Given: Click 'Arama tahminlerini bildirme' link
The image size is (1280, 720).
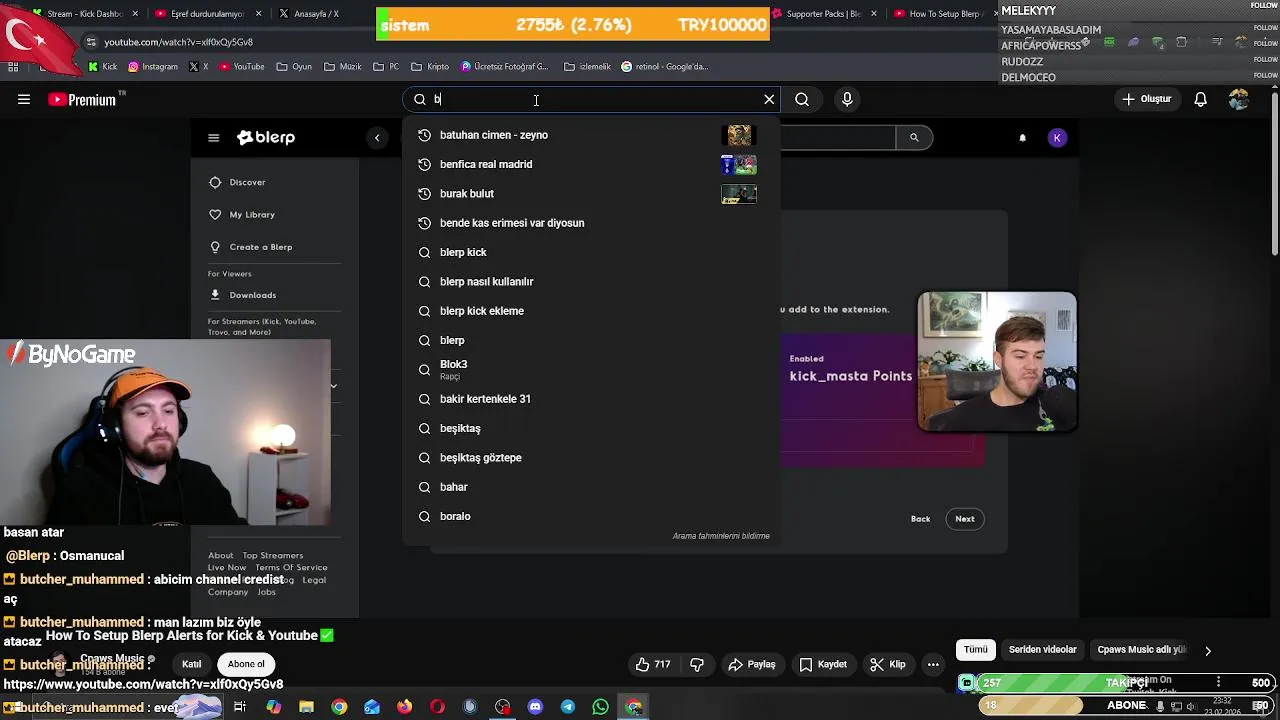Looking at the screenshot, I should [x=721, y=536].
